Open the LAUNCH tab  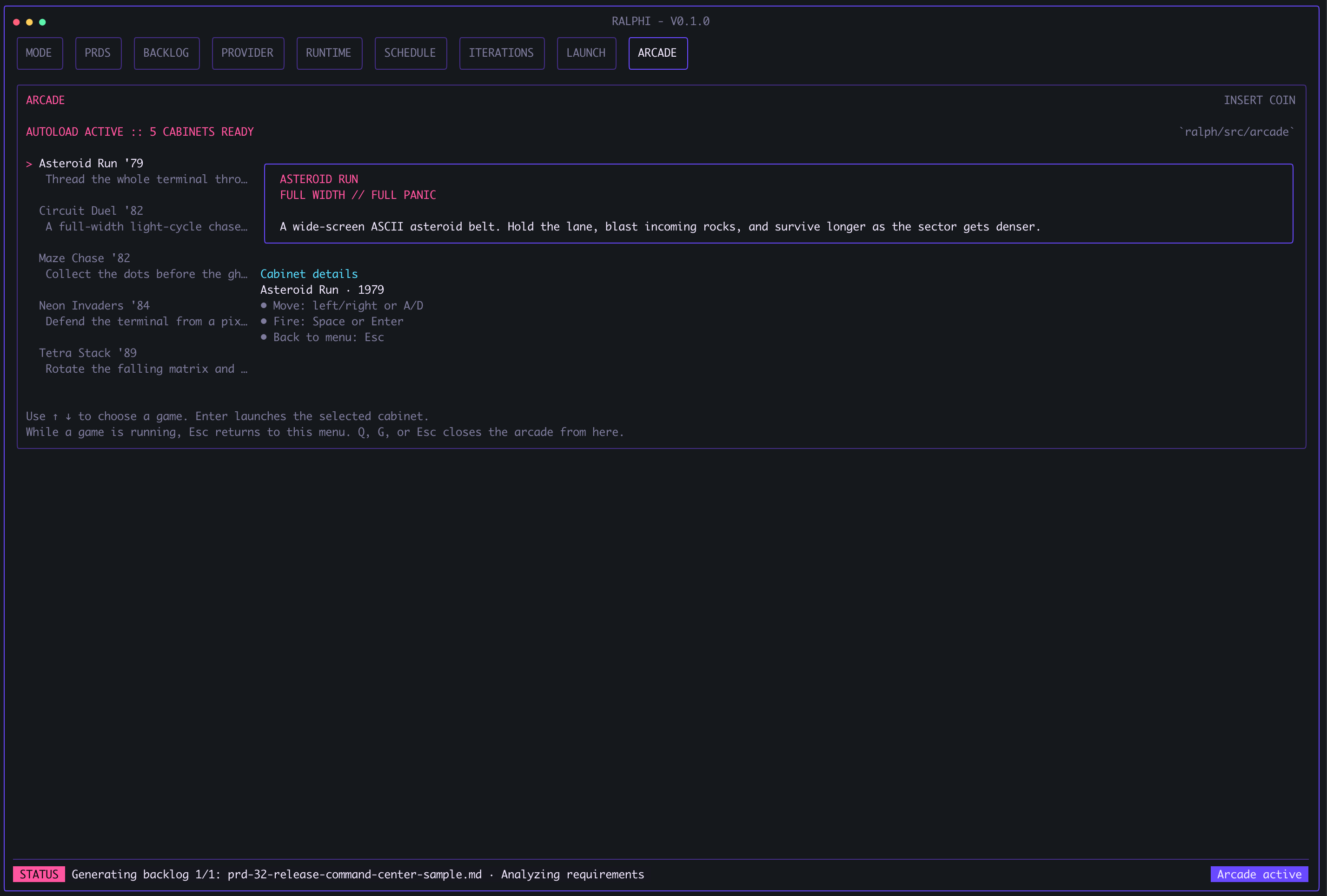click(586, 53)
